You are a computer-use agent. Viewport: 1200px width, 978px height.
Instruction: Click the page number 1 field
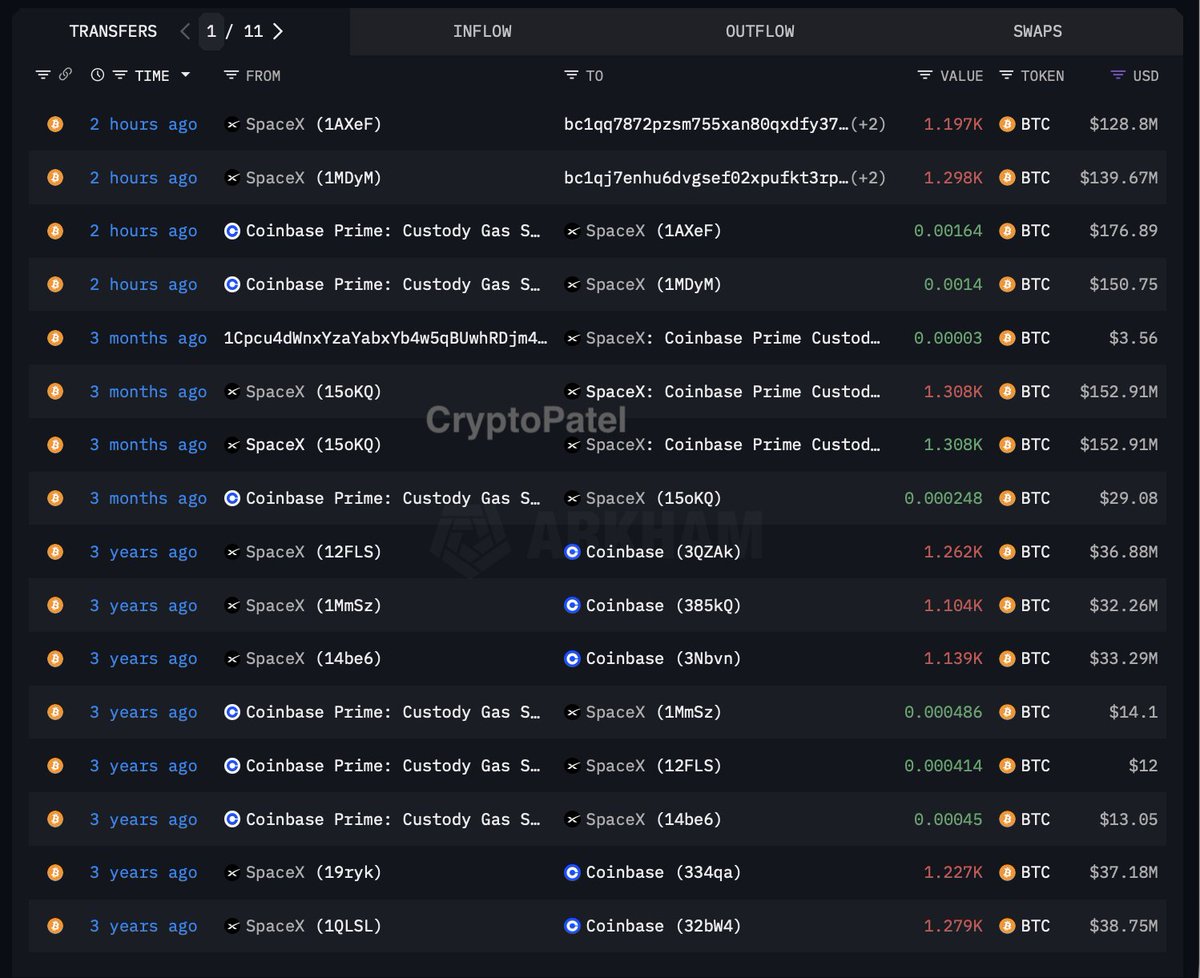point(211,31)
